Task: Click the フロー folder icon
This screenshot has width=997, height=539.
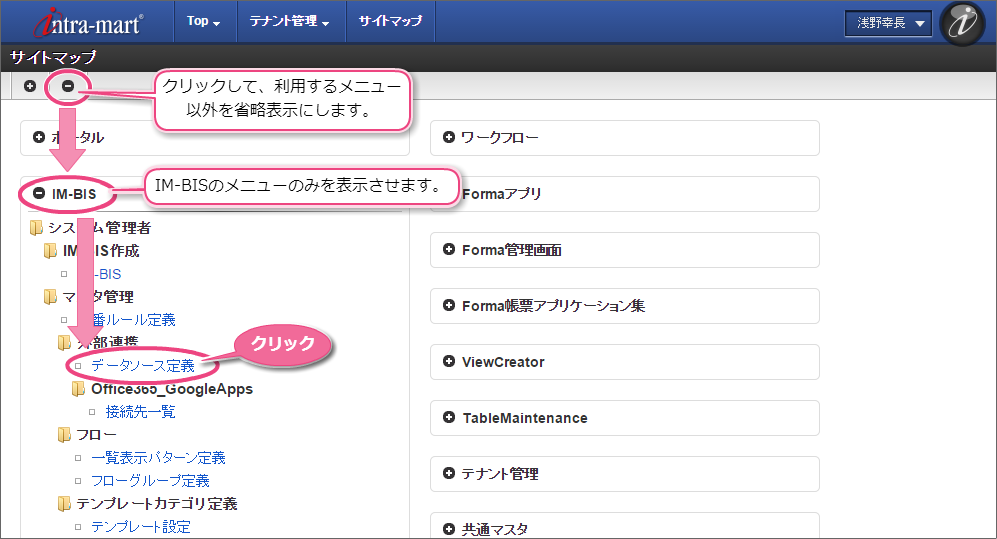Action: coord(64,435)
